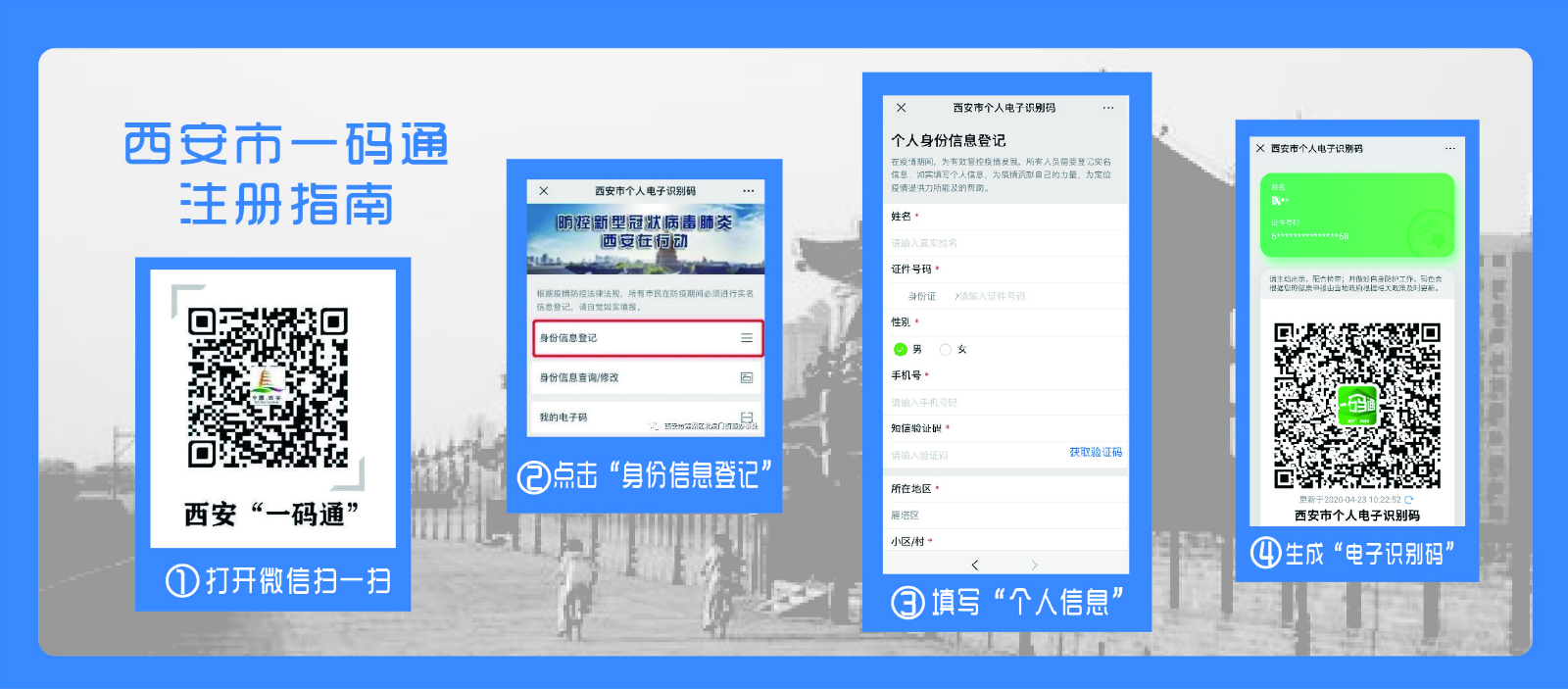Select the 女 gender radio button
1568x689 pixels.
(946, 349)
